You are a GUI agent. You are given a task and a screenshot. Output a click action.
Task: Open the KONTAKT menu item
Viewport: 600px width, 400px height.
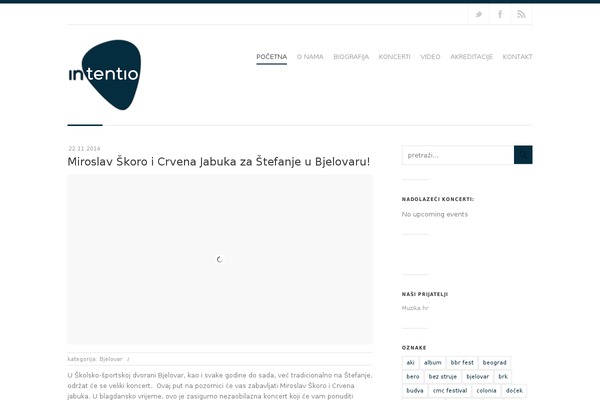click(x=517, y=57)
